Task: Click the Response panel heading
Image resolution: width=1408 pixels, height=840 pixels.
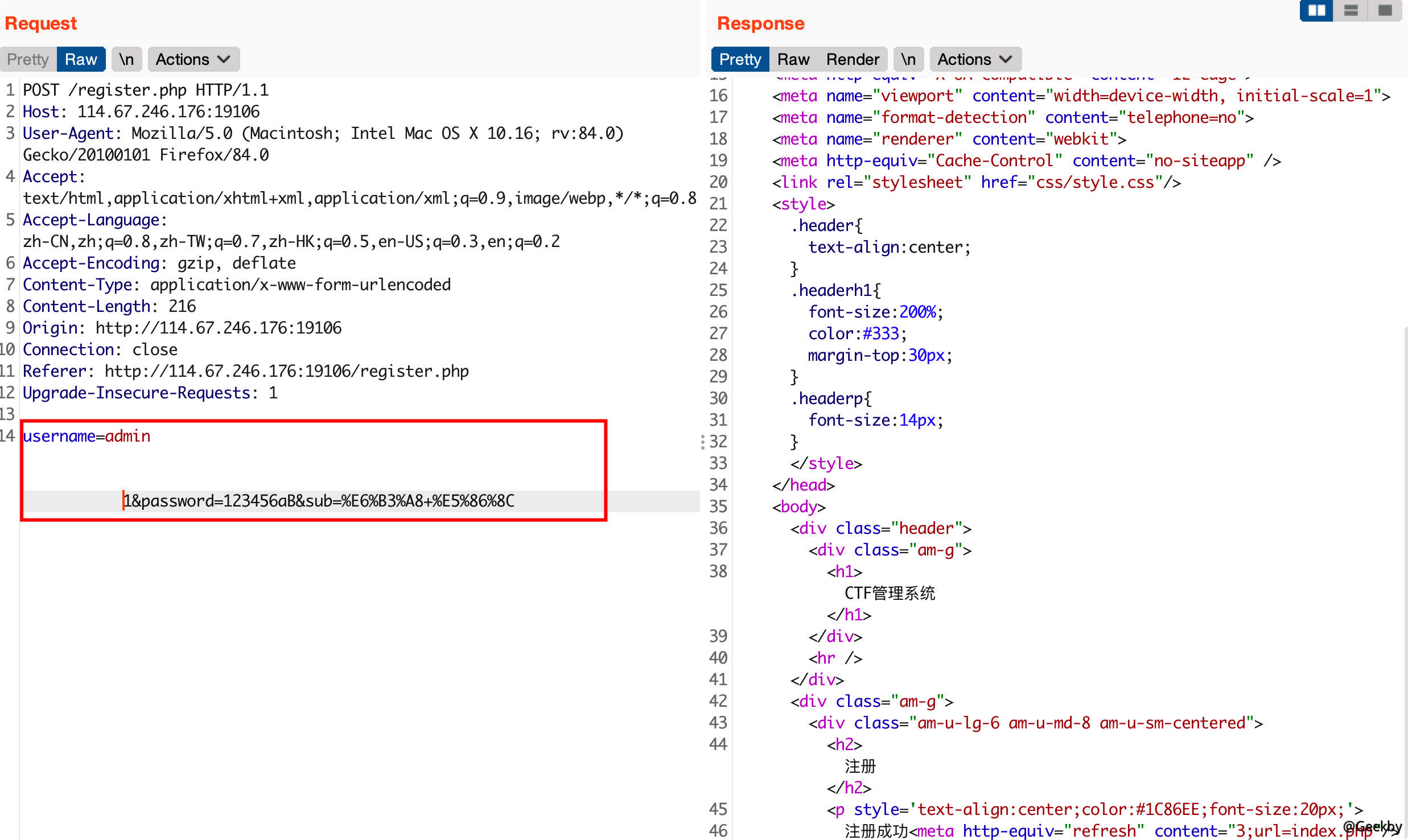Action: click(760, 23)
